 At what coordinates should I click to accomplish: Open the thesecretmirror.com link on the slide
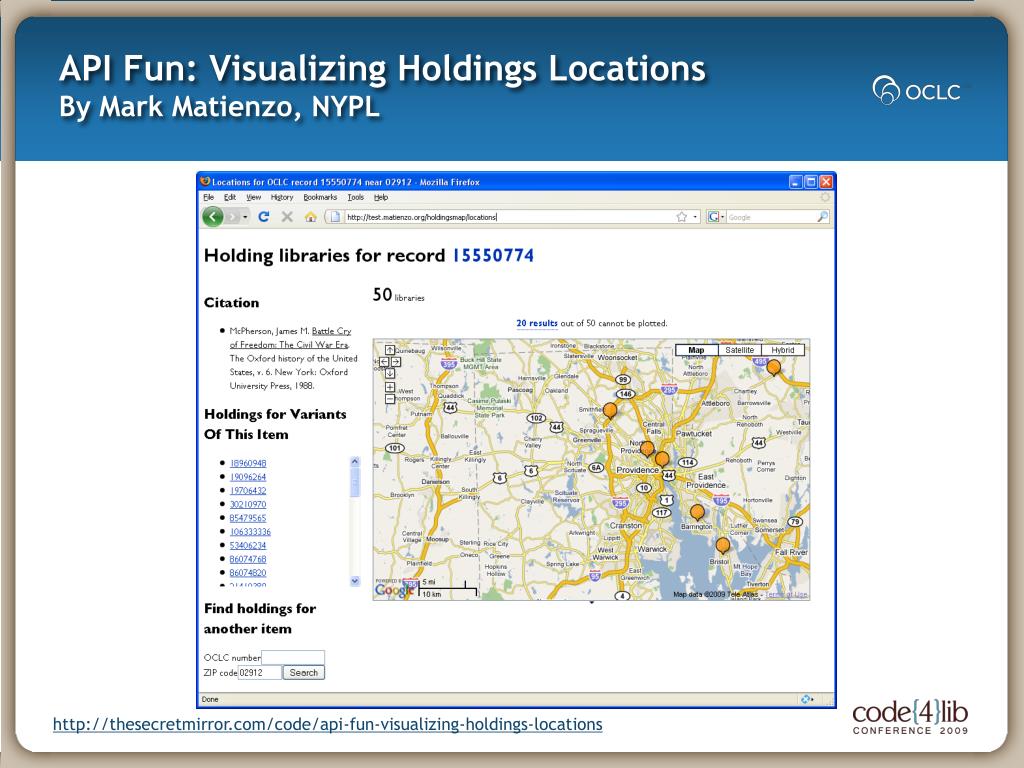click(328, 724)
